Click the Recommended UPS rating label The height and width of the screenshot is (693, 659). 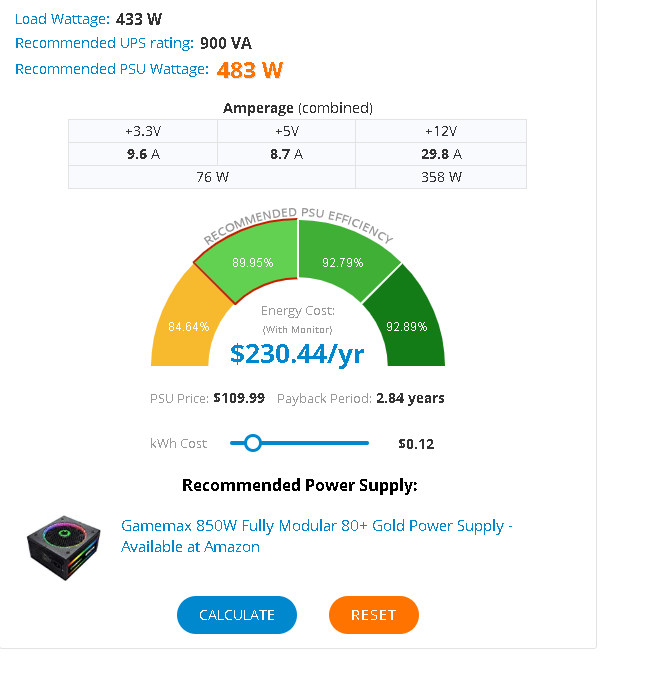coord(104,43)
